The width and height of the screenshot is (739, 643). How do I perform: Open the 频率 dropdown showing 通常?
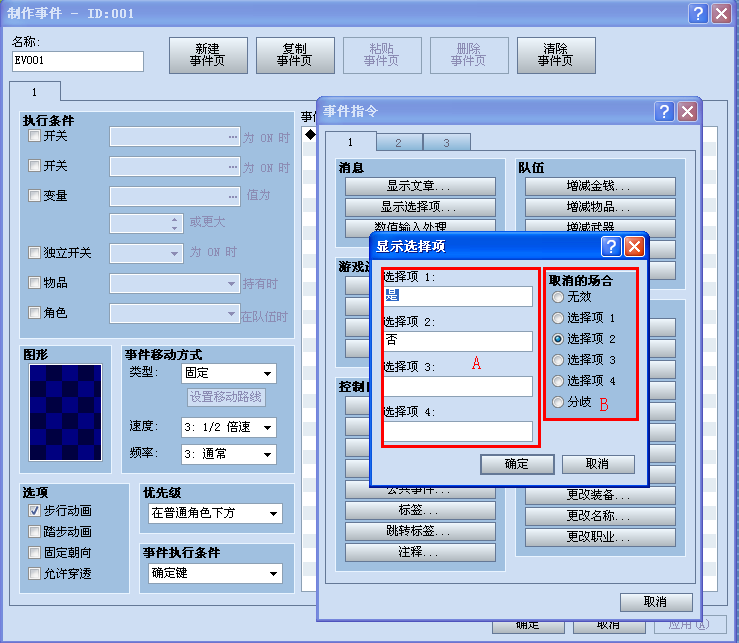pos(229,454)
